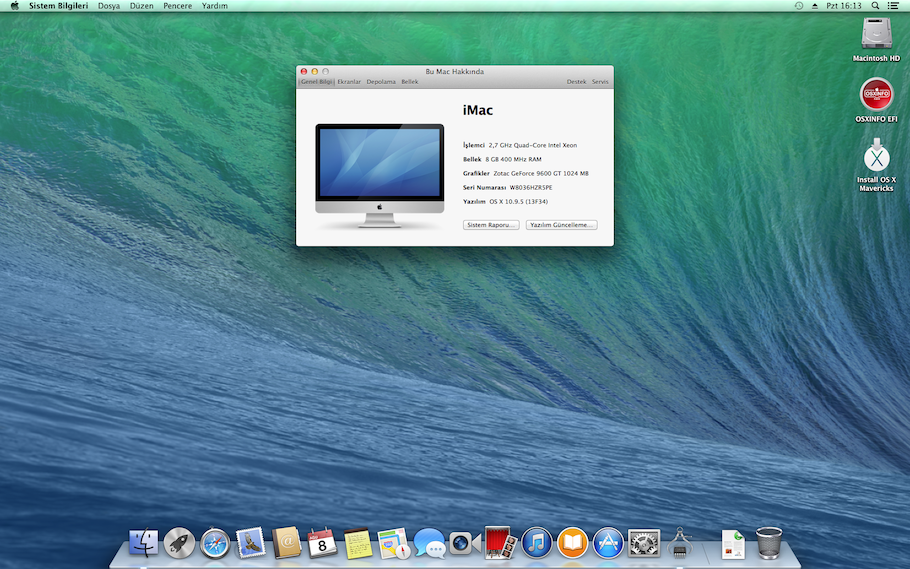Open the App Store dock icon

(x=608, y=543)
